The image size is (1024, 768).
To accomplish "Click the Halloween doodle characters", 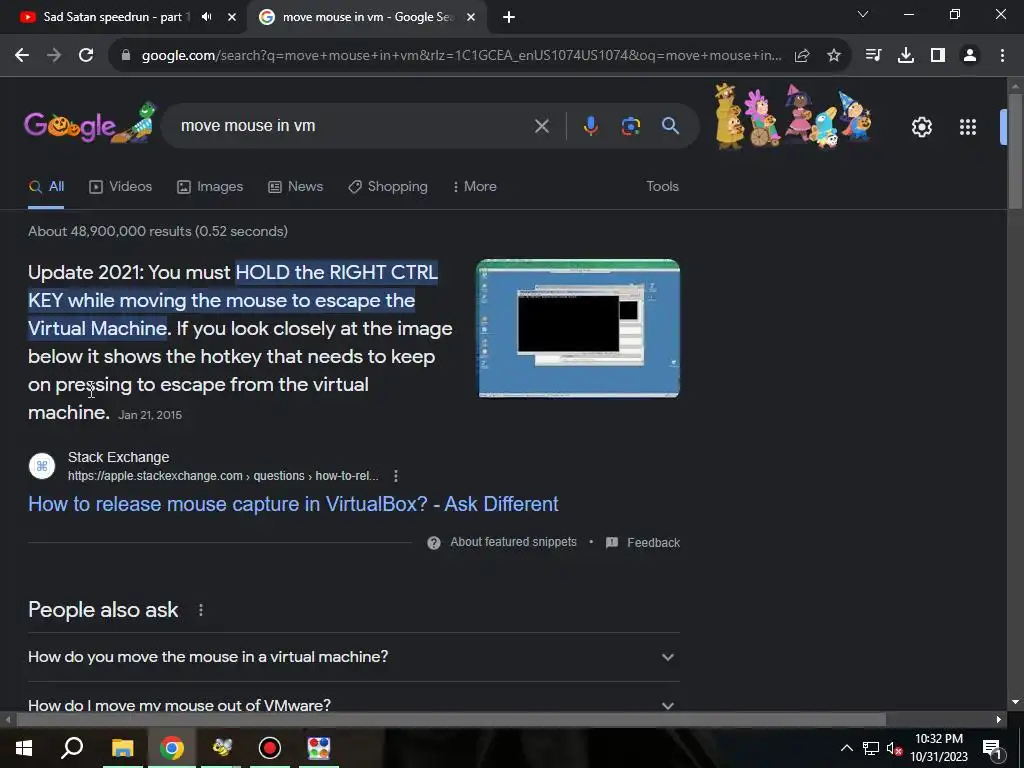I will tap(793, 116).
